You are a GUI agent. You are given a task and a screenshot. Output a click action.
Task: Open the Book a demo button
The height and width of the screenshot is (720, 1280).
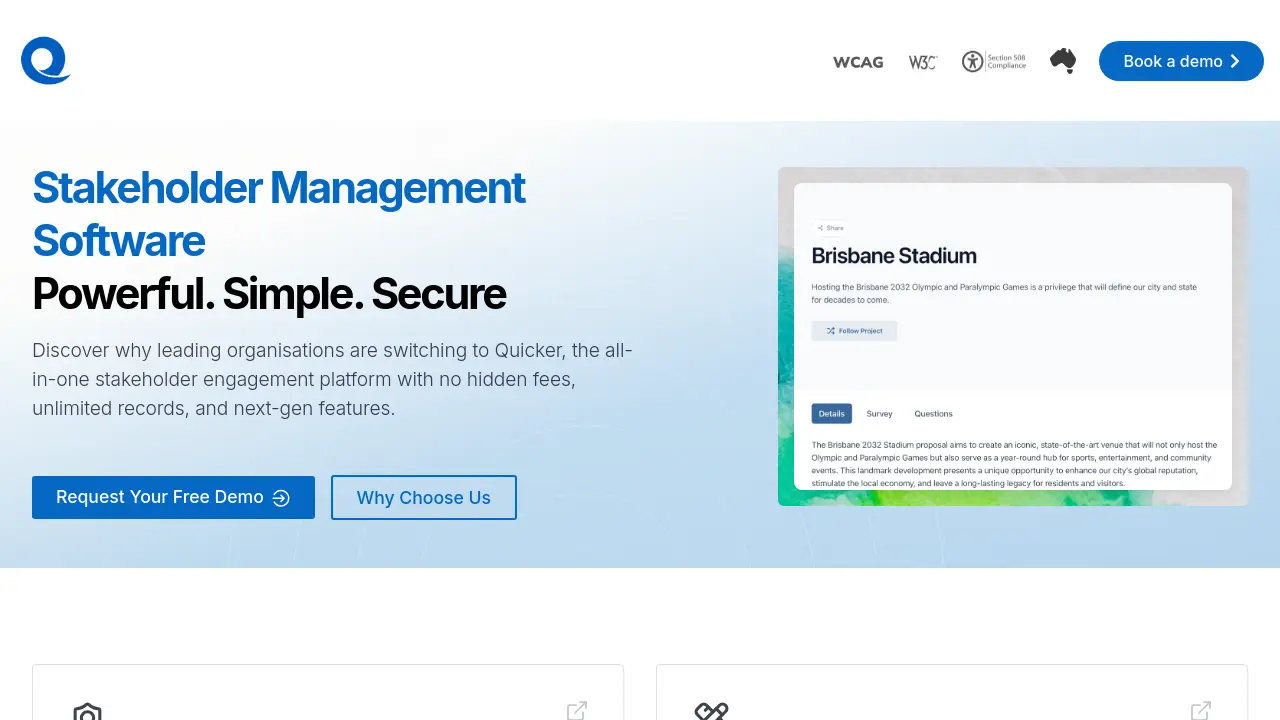click(1181, 61)
